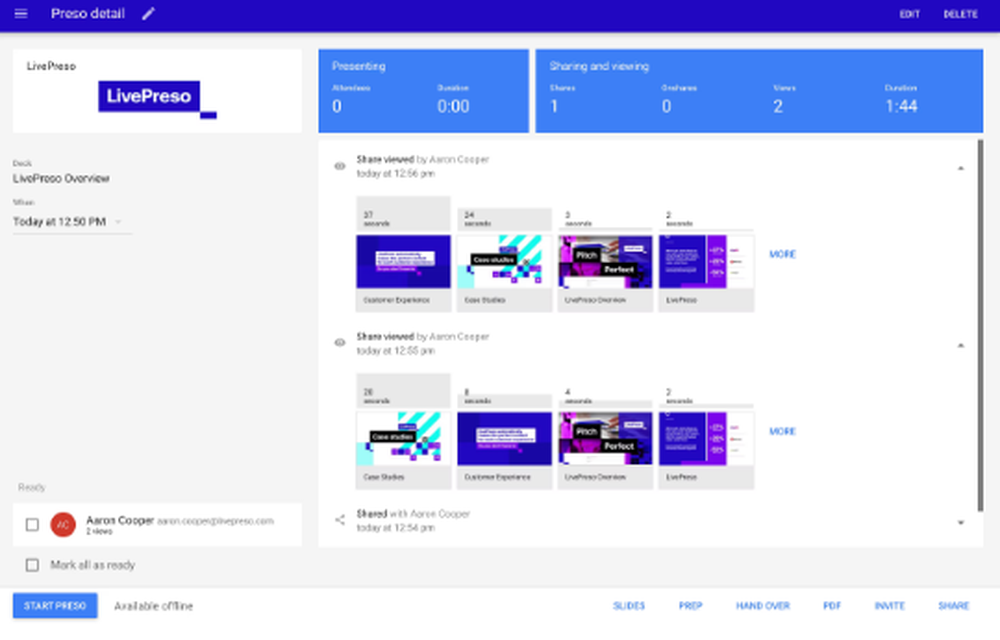Click the pencil edit icon beside Preso detail
Viewport: 1000px width, 640px height.
pos(149,13)
